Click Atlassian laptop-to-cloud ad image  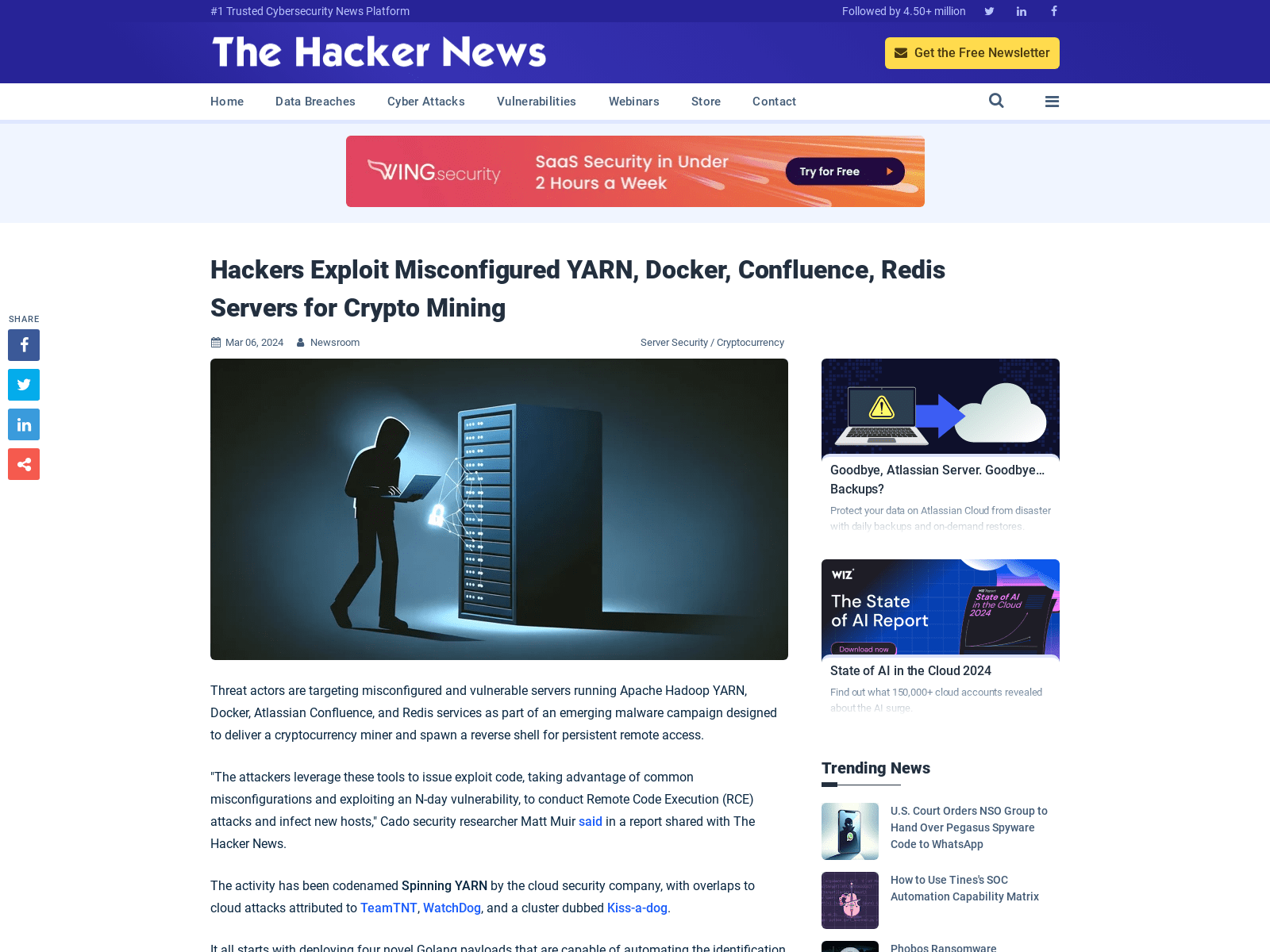click(x=941, y=406)
